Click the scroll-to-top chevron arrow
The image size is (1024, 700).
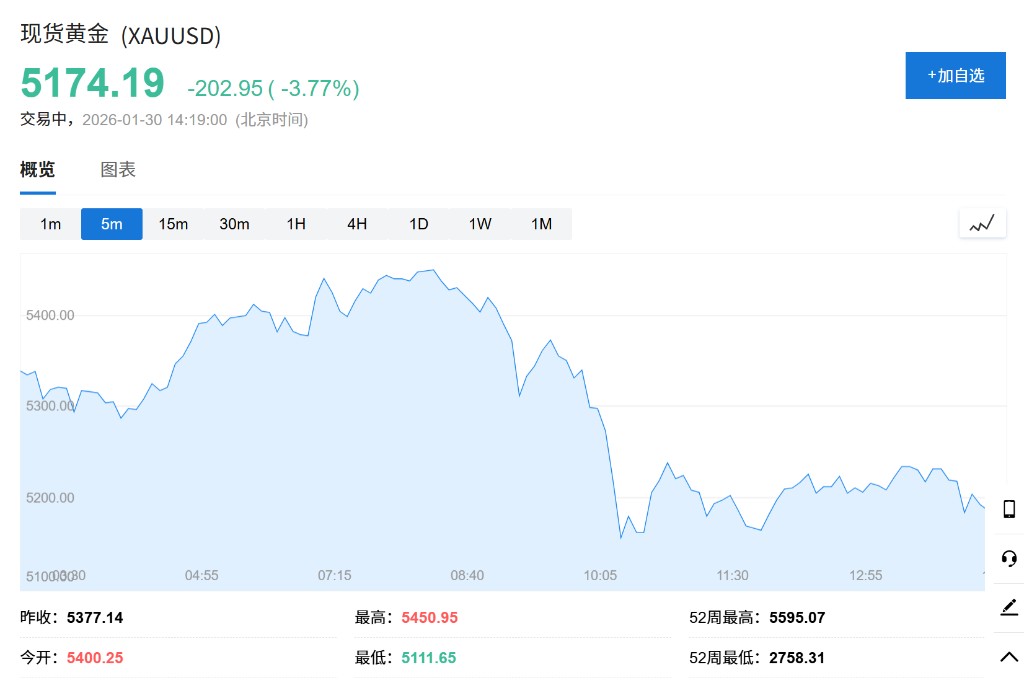coord(1009,656)
